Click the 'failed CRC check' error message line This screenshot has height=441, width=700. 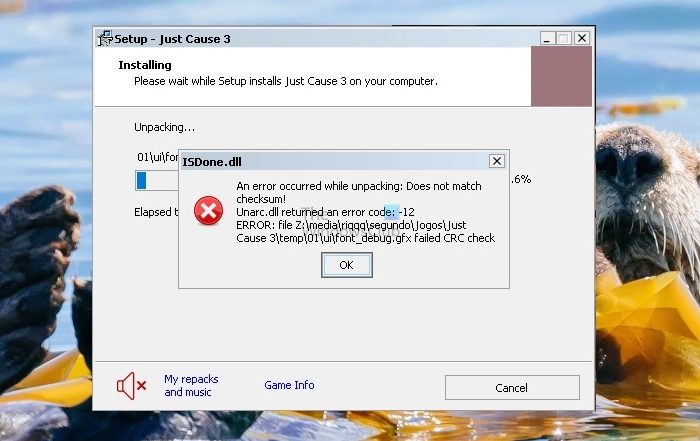pos(366,238)
